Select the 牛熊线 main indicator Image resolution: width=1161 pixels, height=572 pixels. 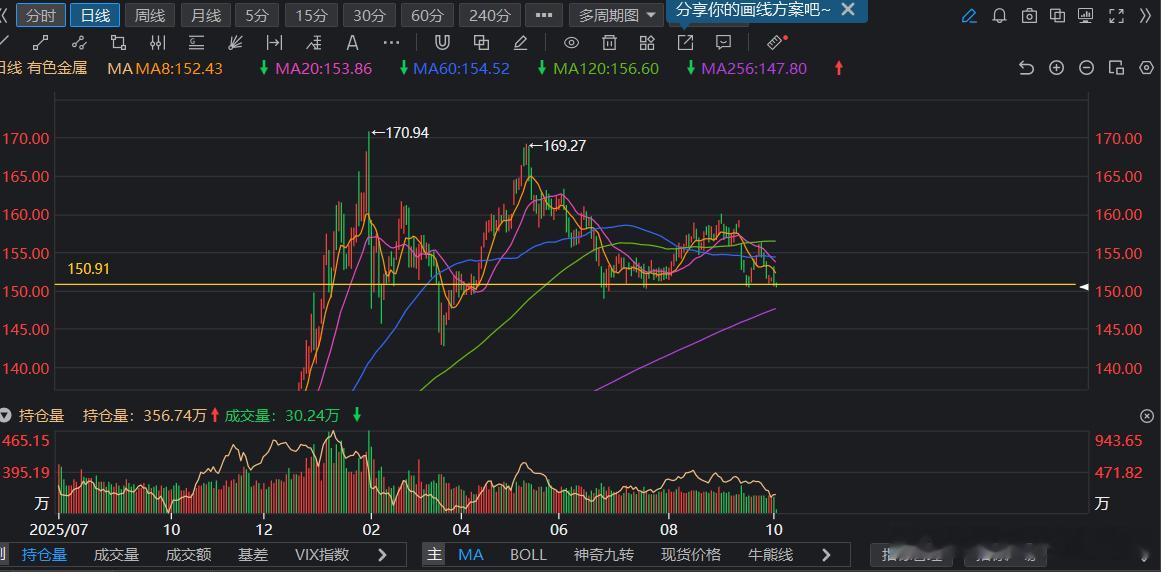pos(770,554)
